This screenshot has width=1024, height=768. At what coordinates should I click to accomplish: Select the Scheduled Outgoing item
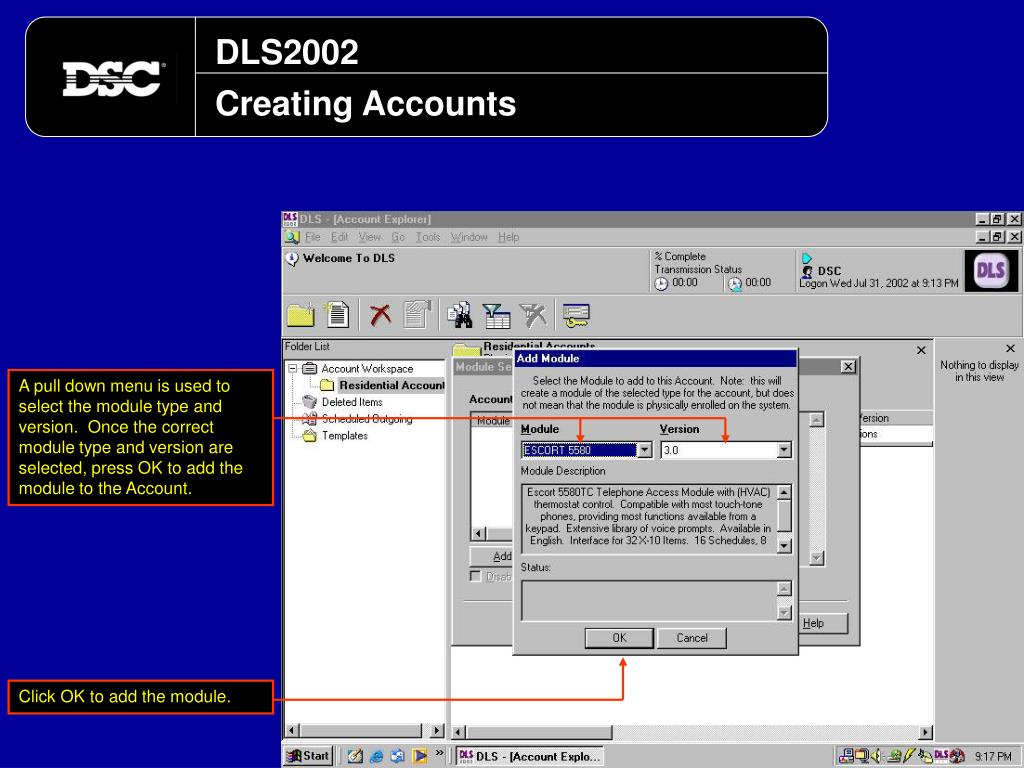coord(367,419)
